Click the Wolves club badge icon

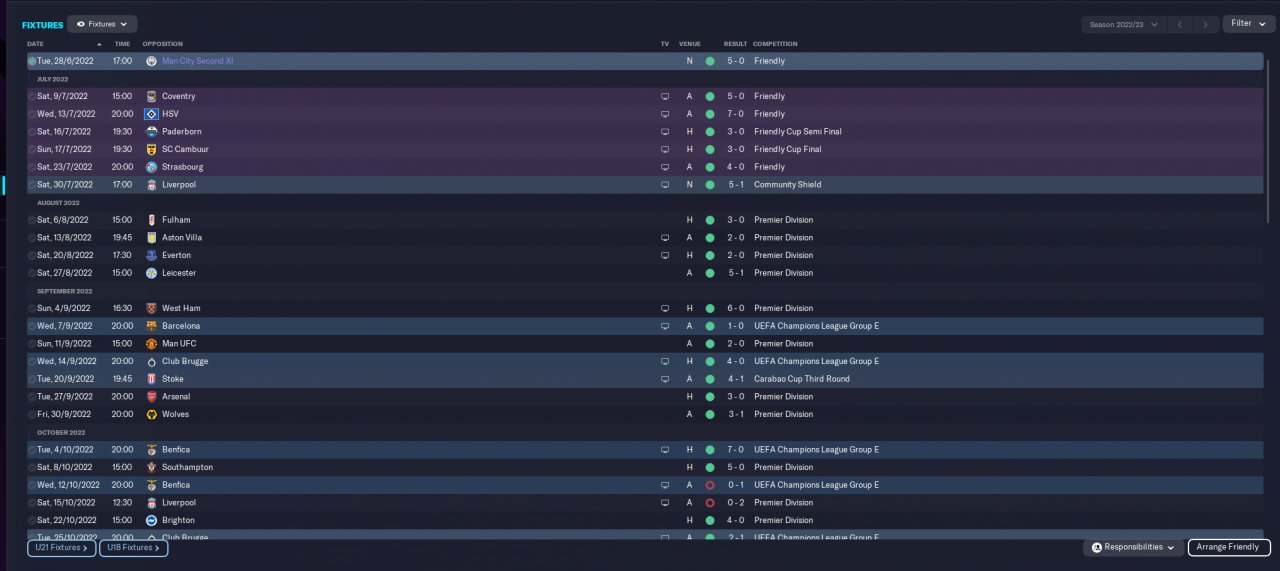(x=151, y=414)
